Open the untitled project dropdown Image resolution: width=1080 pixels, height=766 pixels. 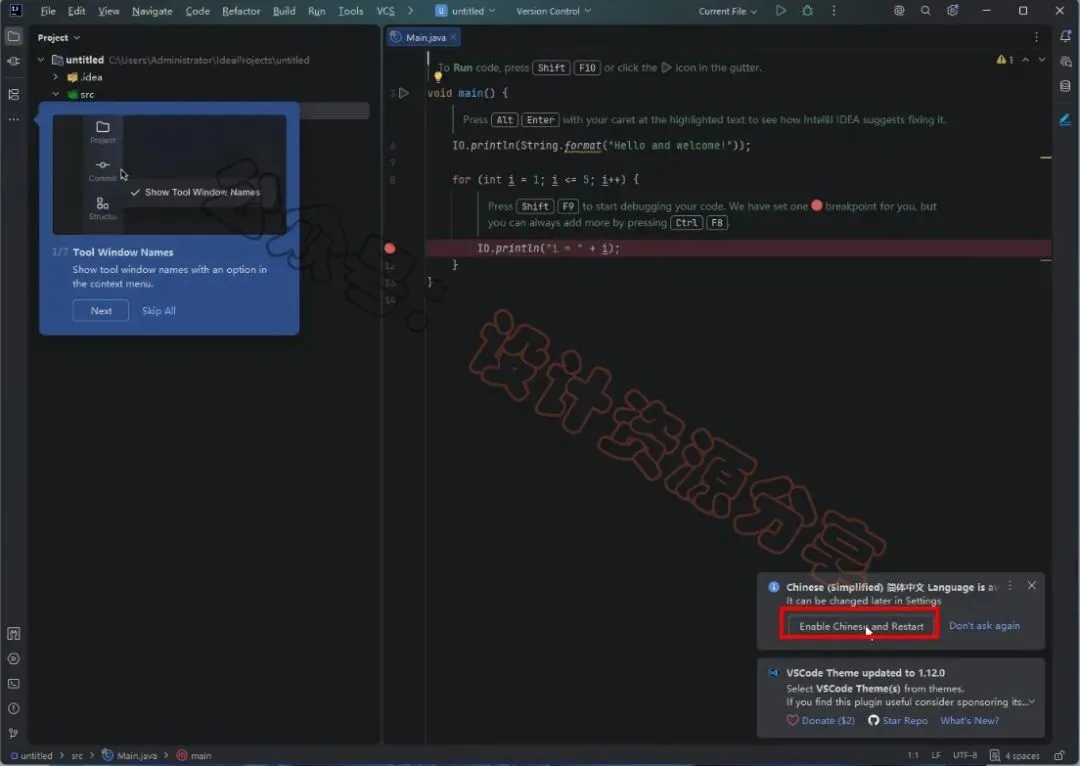click(466, 11)
